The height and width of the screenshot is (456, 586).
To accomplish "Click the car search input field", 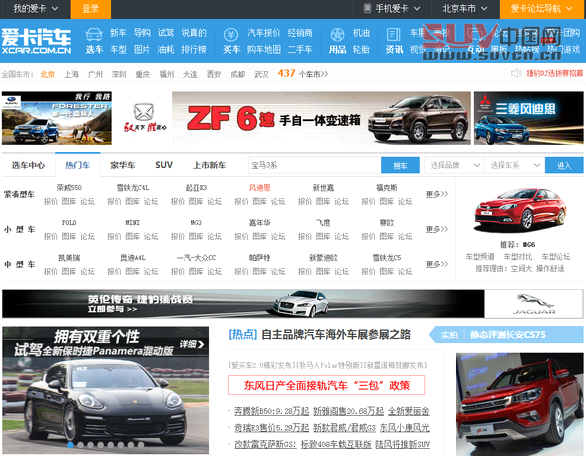I will tap(315, 165).
